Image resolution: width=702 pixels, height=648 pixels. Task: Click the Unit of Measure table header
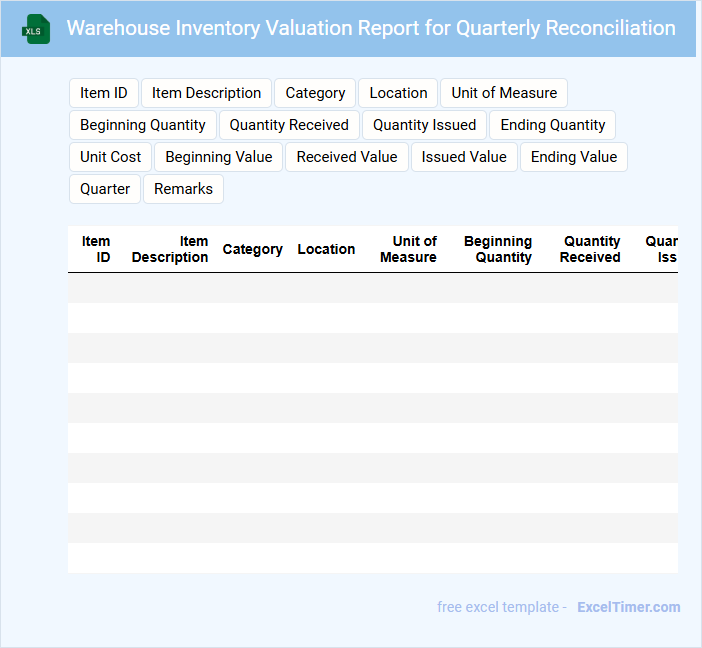408,249
